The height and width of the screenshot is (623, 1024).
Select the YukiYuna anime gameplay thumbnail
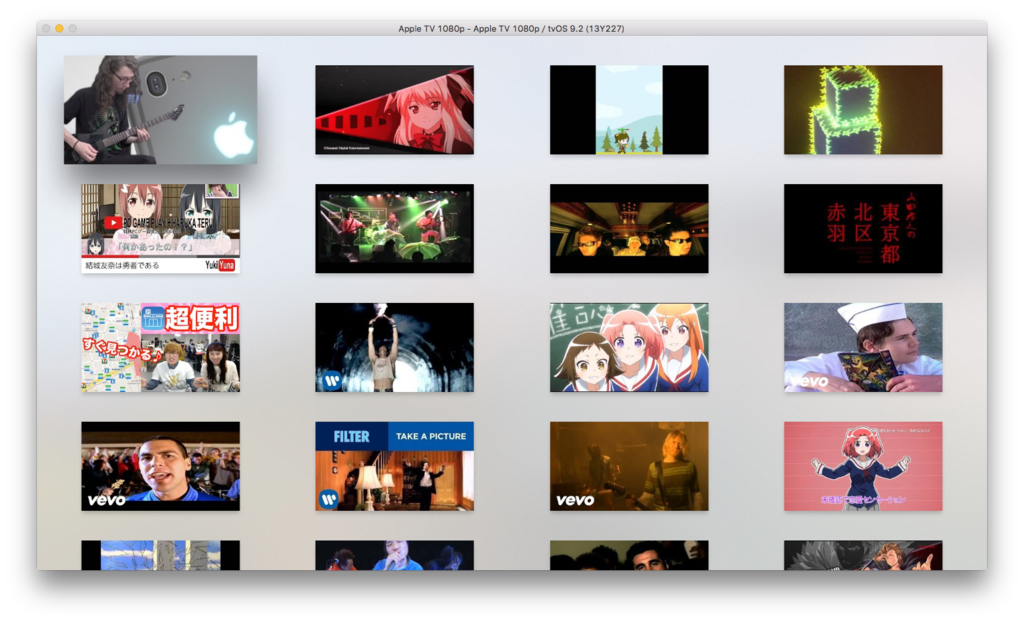tap(160, 229)
